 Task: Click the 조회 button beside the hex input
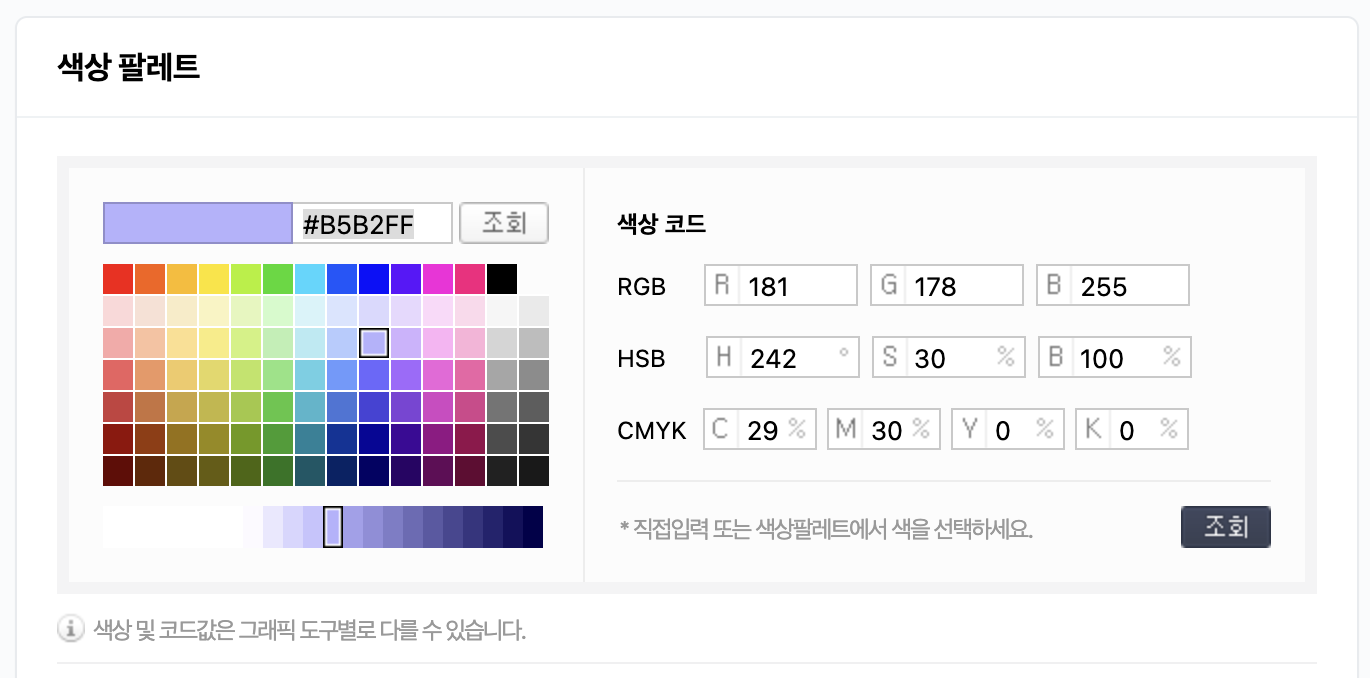tap(503, 222)
